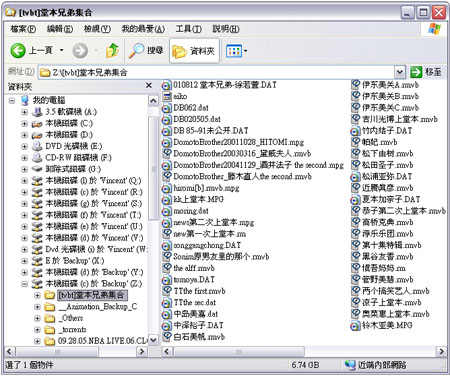The height and width of the screenshot is (376, 450).
Task: Open the 說明(H) menu
Action: click(226, 29)
